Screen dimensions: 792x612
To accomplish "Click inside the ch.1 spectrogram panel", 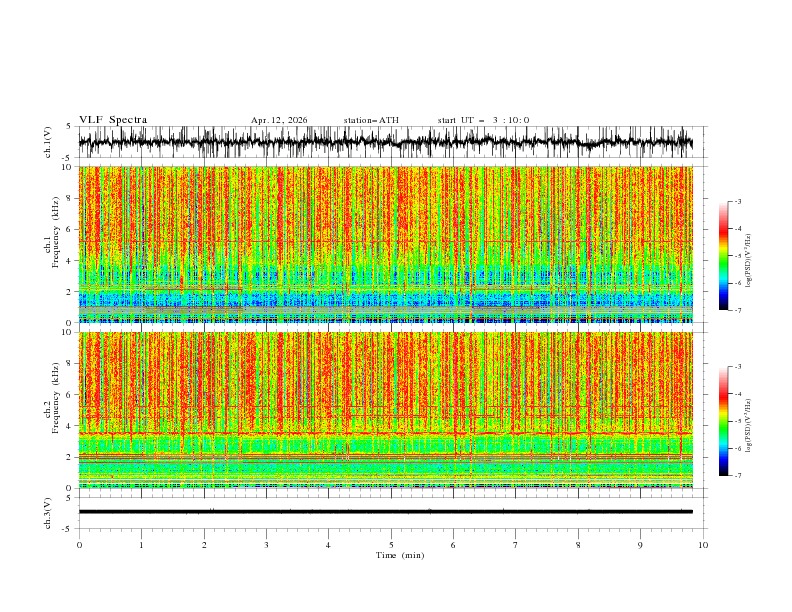I will 385,244.
